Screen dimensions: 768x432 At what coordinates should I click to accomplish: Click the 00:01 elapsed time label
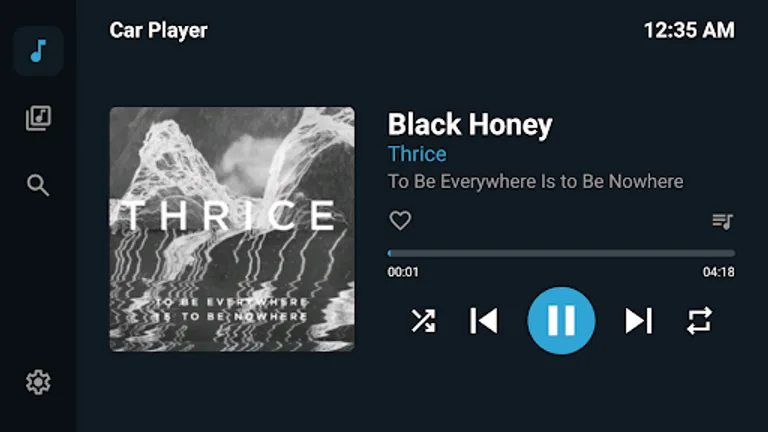click(x=403, y=272)
